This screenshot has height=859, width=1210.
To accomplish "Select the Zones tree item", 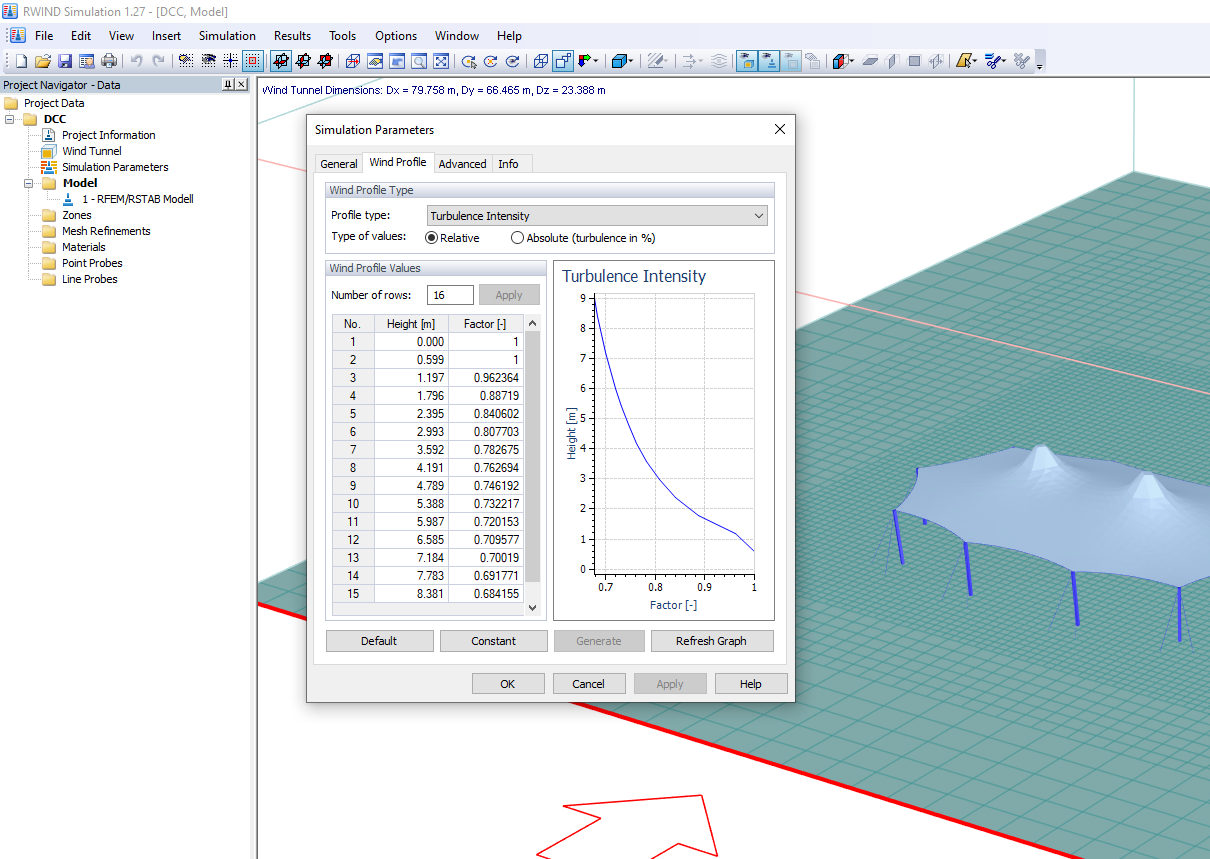I will tap(76, 215).
